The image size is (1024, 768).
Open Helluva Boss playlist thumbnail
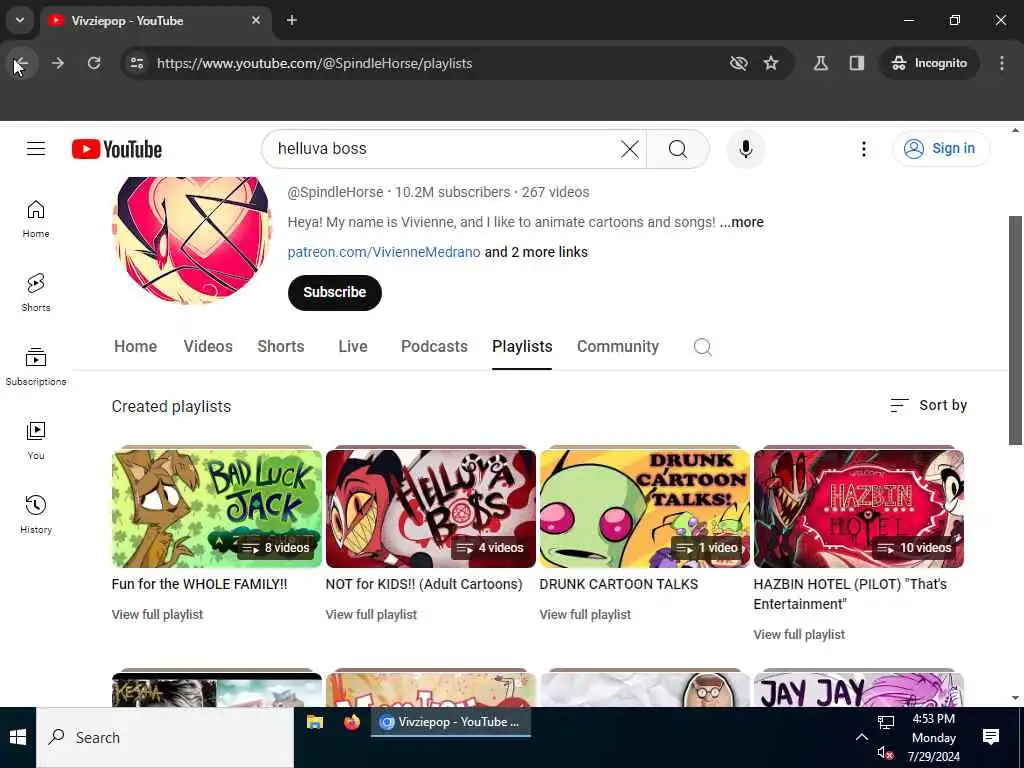pyautogui.click(x=431, y=508)
